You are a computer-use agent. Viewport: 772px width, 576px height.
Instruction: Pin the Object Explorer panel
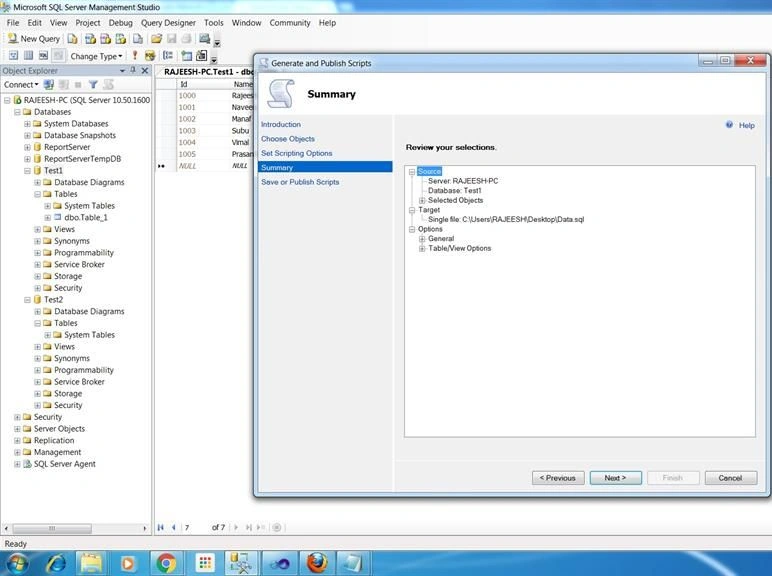(133, 70)
